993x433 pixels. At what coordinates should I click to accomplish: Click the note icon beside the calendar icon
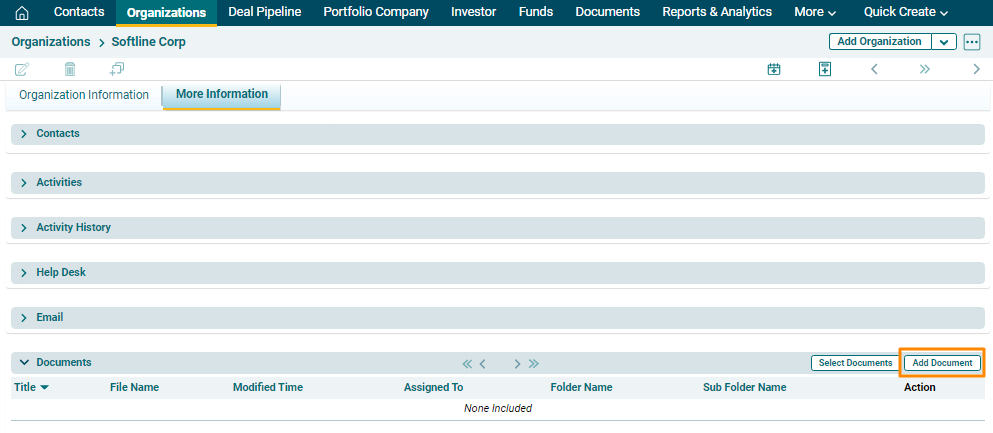click(824, 69)
